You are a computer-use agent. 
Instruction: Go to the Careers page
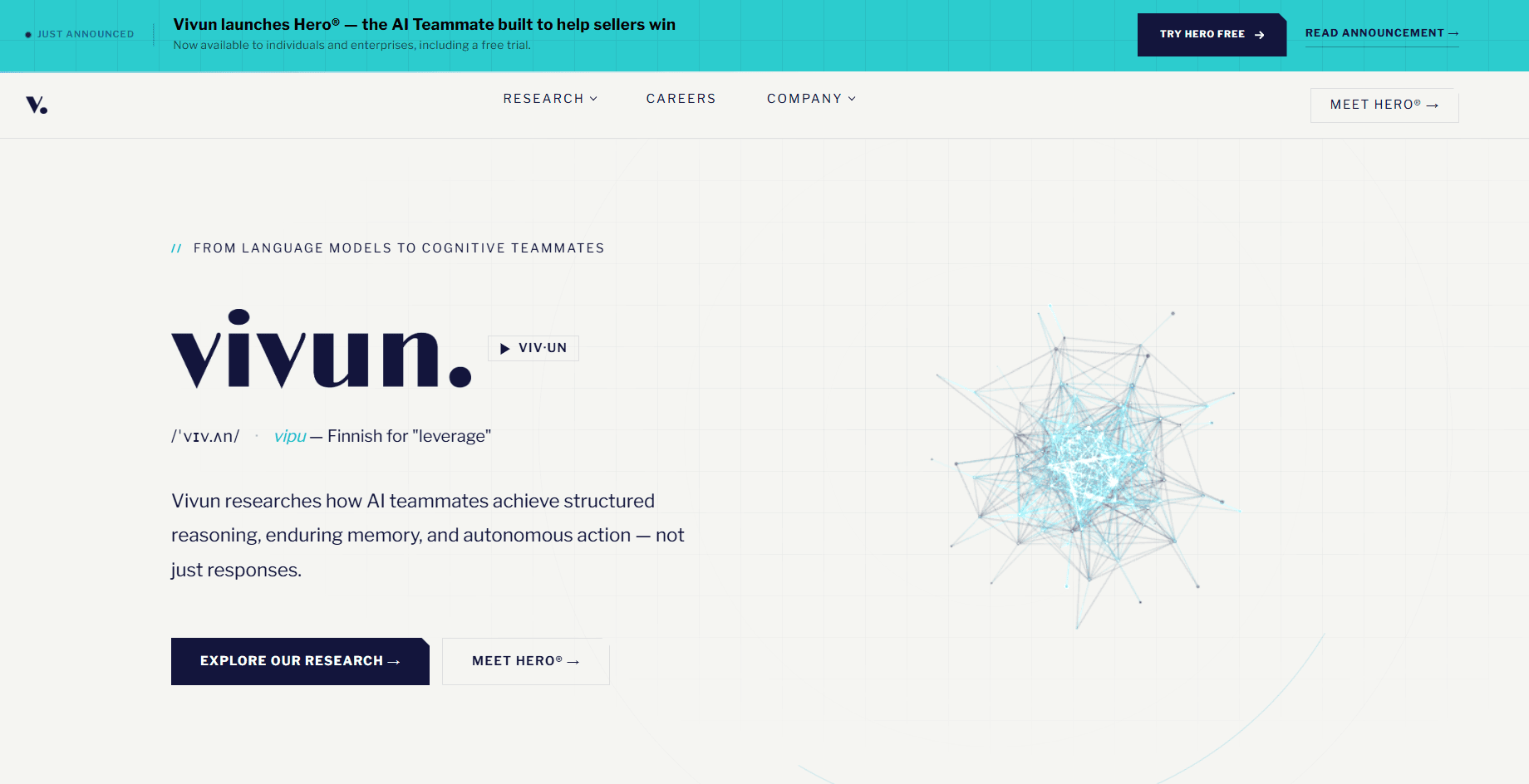pos(681,99)
